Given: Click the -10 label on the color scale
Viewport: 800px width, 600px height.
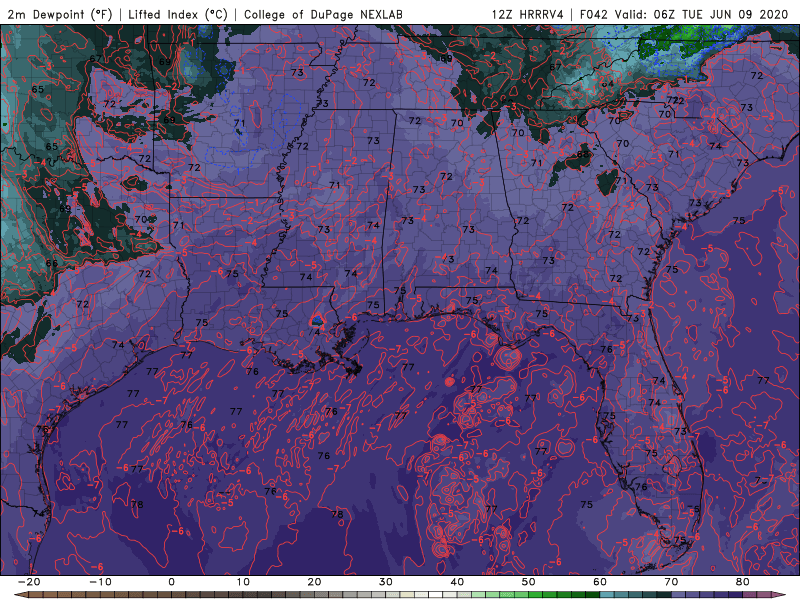Looking at the screenshot, I should pyautogui.click(x=100, y=582).
